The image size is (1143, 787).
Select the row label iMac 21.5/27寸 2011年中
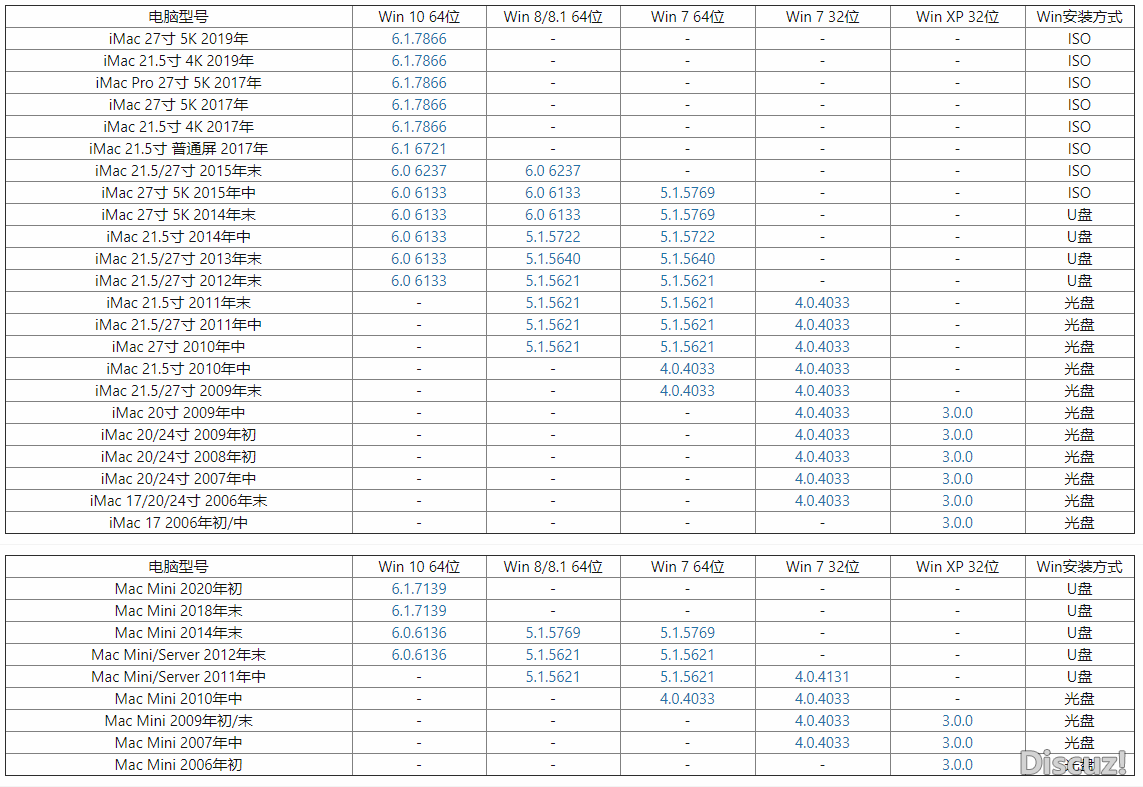click(179, 324)
